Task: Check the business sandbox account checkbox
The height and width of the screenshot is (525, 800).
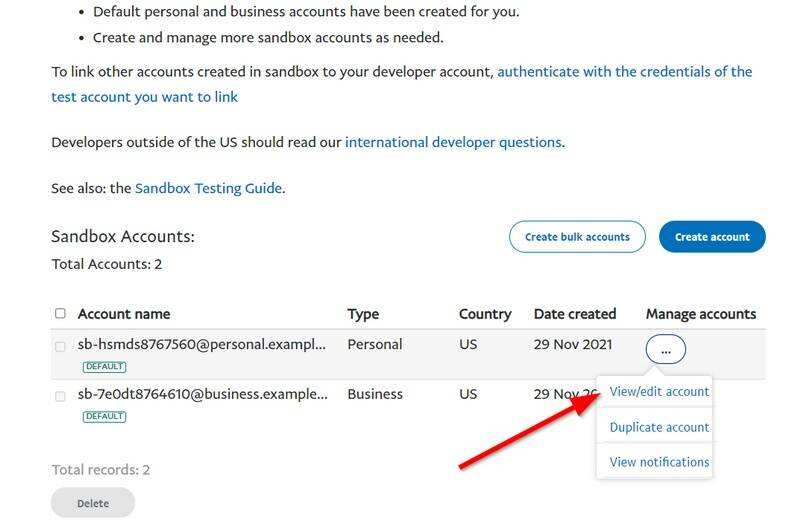Action: pyautogui.click(x=60, y=396)
